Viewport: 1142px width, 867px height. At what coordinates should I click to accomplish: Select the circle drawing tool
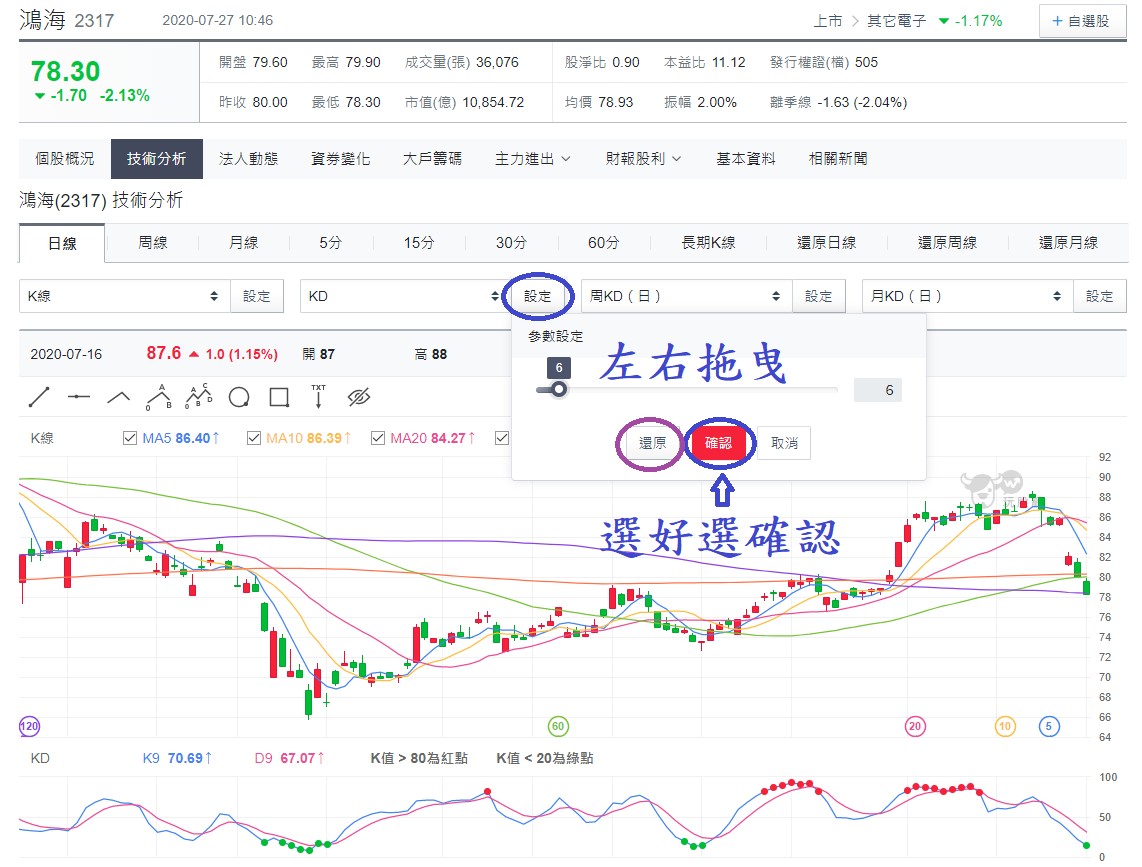pos(239,397)
